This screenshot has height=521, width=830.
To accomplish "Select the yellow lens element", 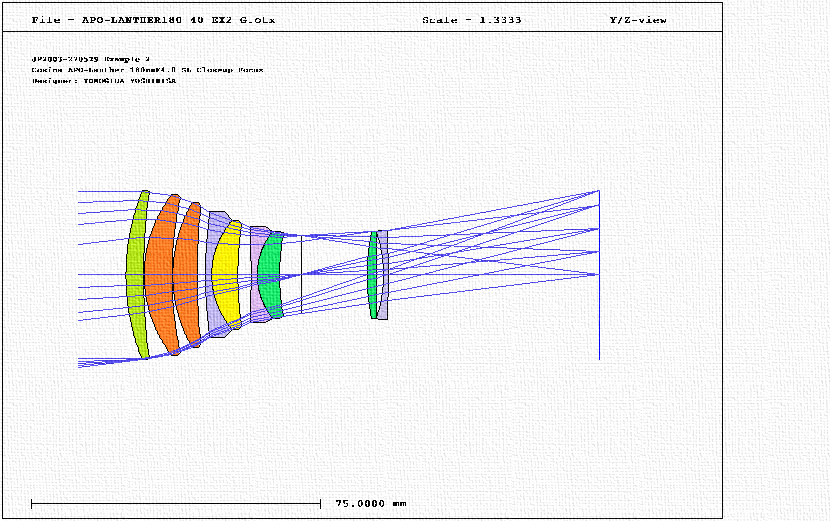I will (x=225, y=274).
